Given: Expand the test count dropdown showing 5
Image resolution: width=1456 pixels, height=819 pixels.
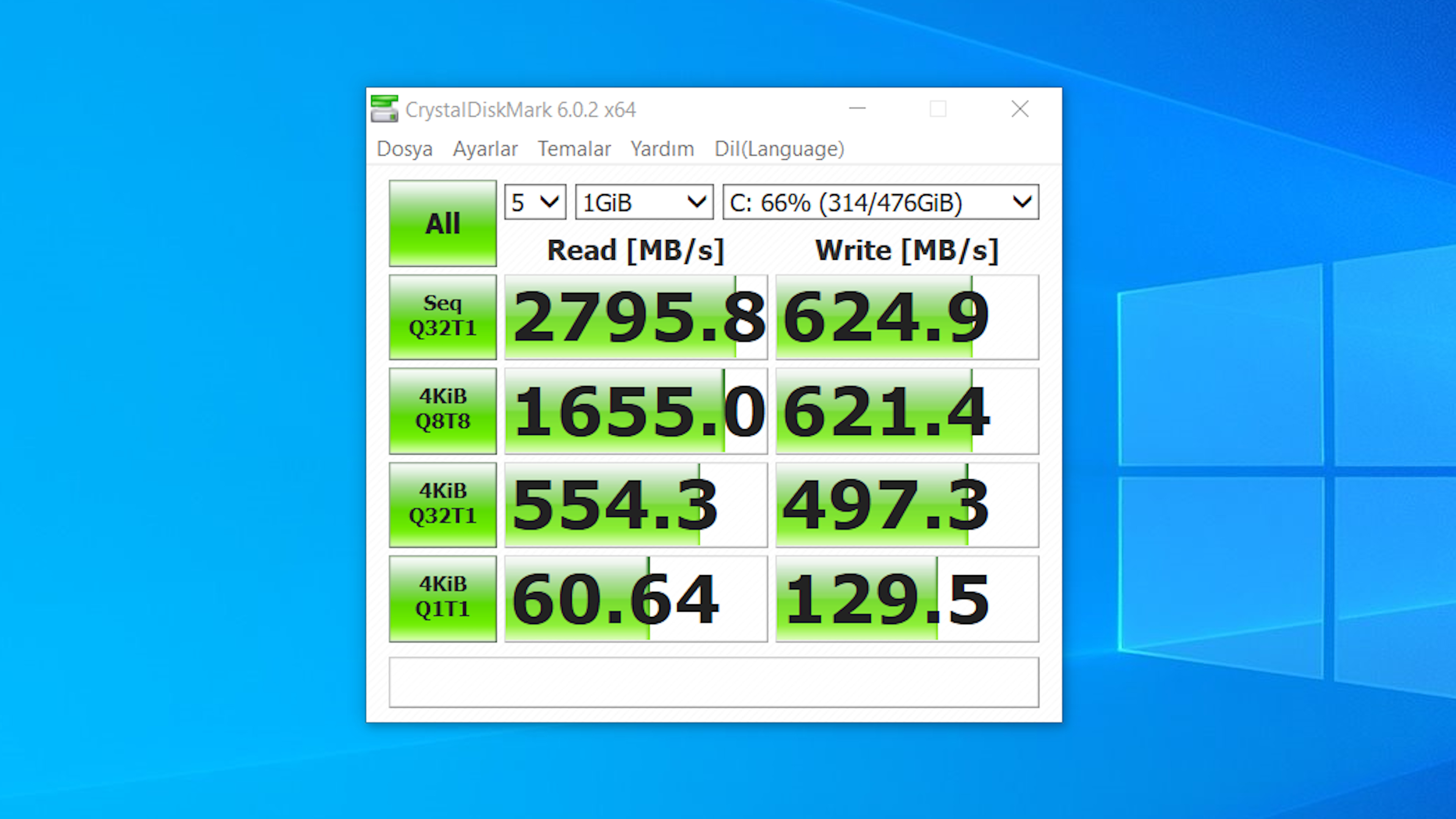Looking at the screenshot, I should (535, 202).
